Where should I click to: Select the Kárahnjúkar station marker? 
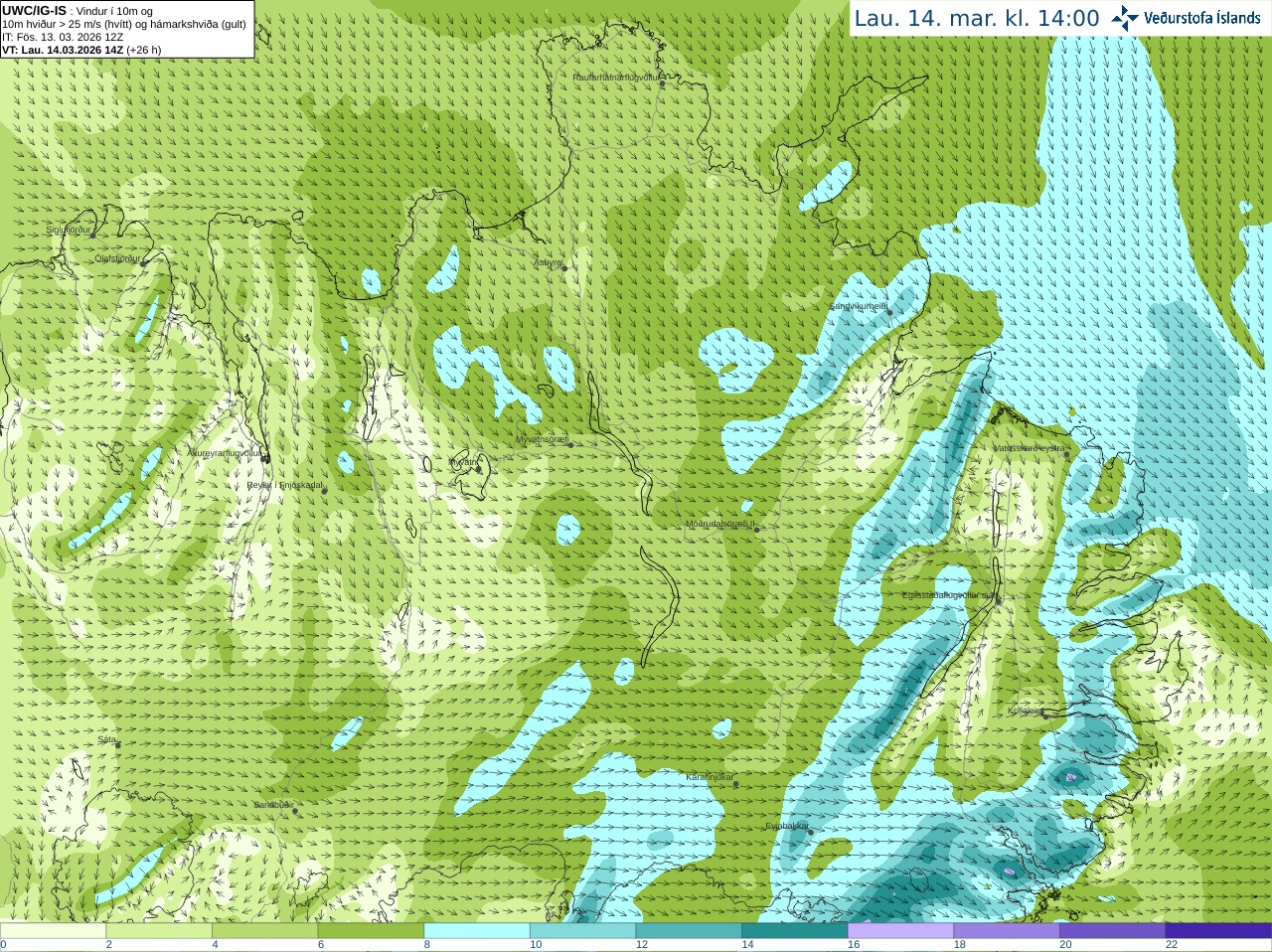pyautogui.click(x=736, y=784)
